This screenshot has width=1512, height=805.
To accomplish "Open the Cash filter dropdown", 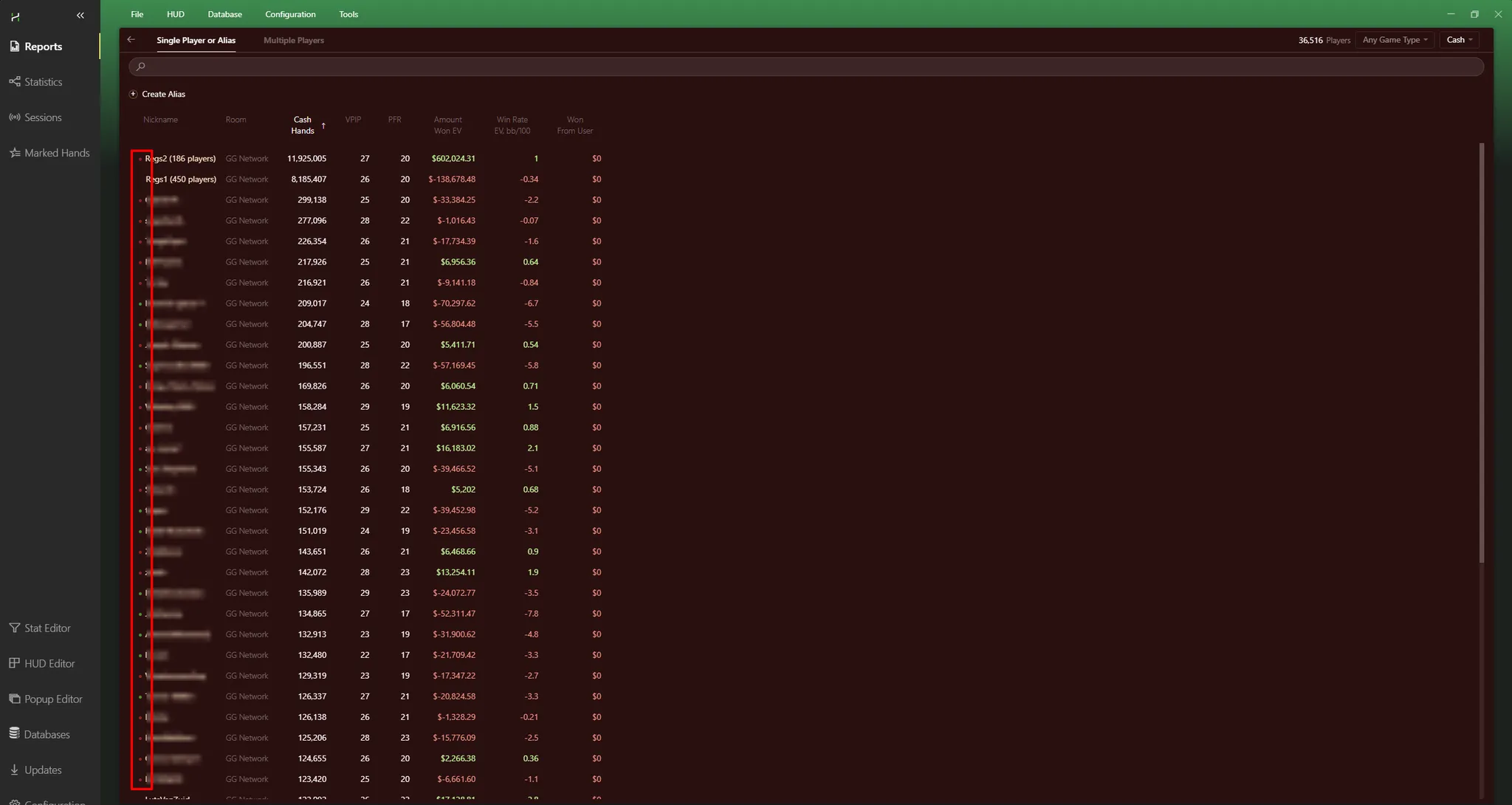I will (x=1459, y=40).
